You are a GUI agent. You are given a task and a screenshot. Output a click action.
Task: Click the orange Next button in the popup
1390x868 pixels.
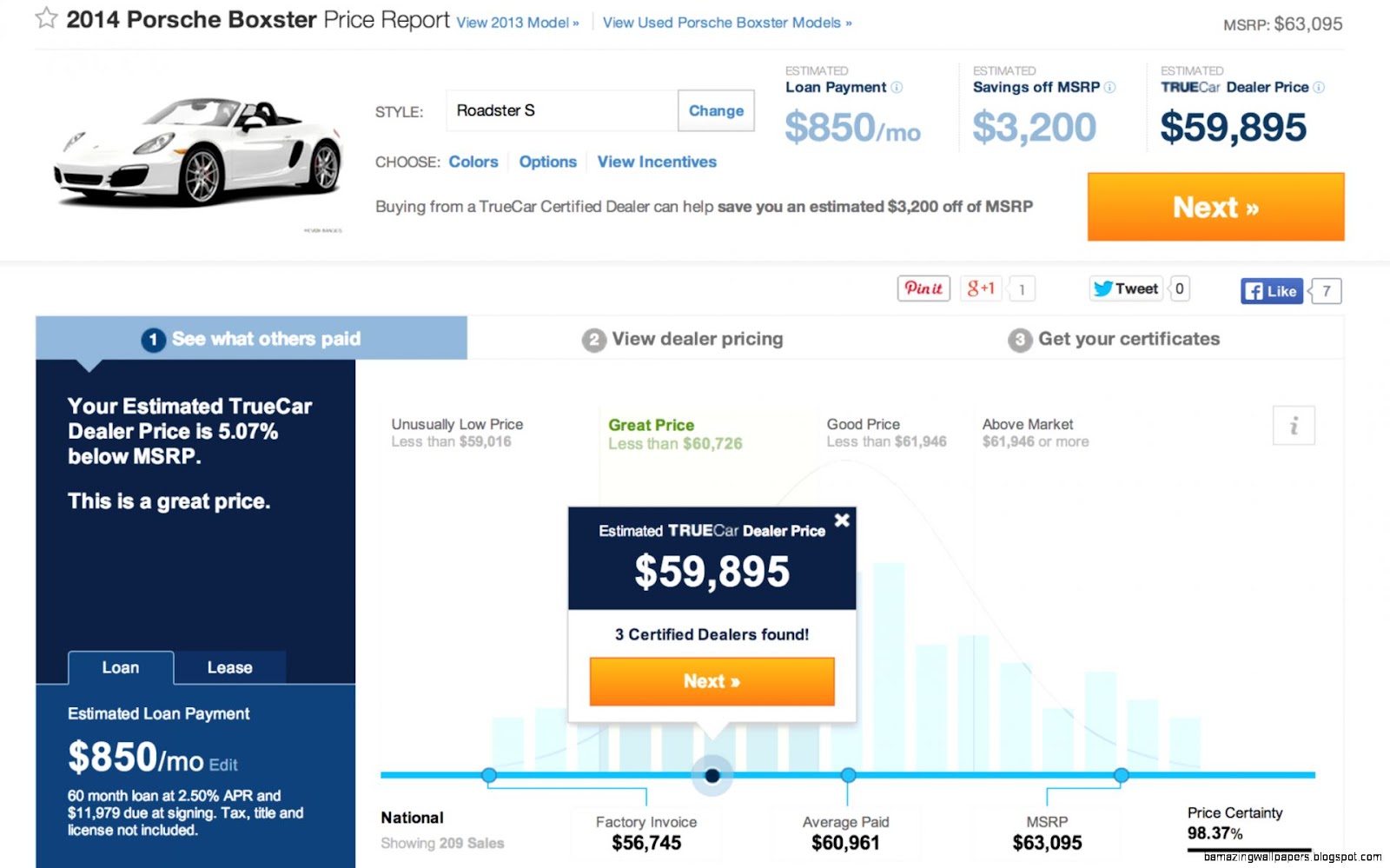(712, 681)
